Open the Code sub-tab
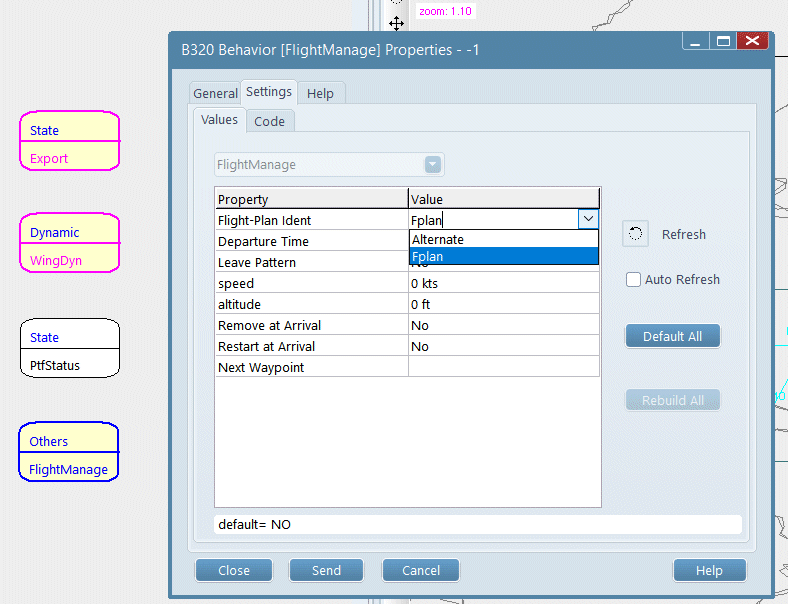This screenshot has height=604, width=788. click(269, 121)
